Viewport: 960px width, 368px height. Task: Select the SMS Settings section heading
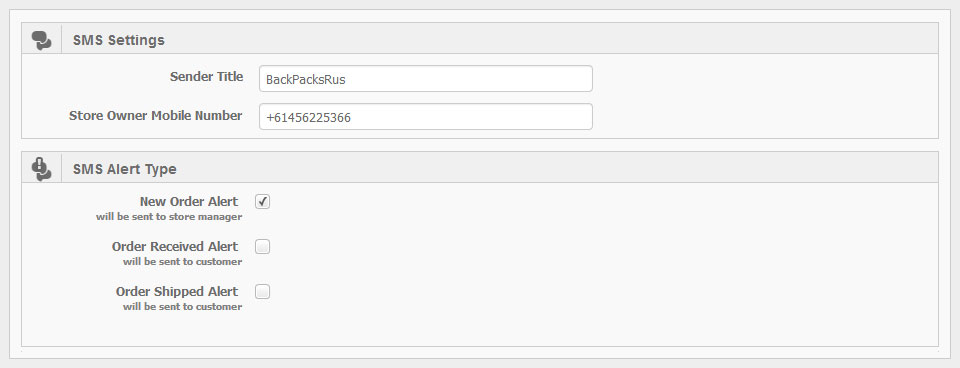point(119,40)
